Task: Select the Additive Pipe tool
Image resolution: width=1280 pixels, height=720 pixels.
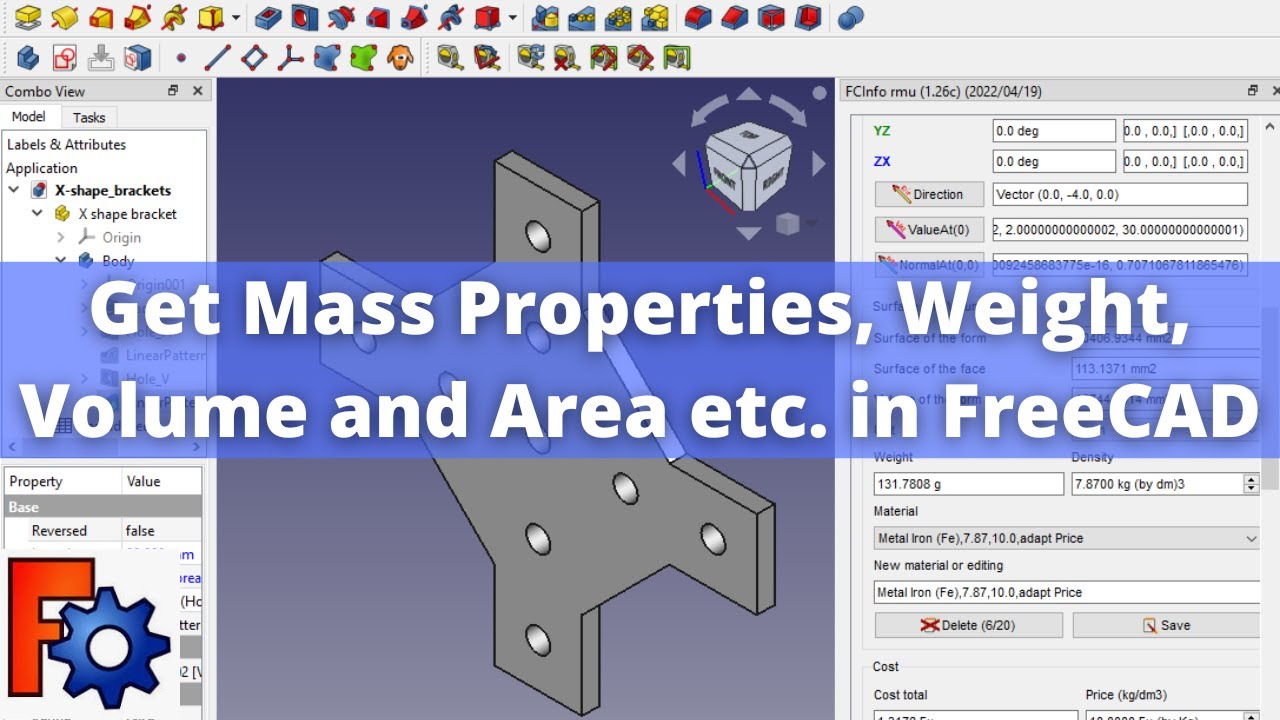Action: (137, 17)
